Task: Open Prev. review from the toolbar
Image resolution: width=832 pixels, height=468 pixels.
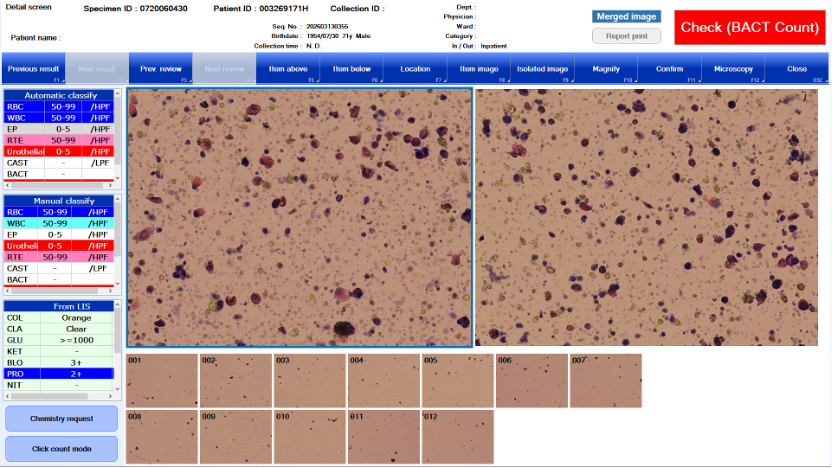Action: (x=160, y=69)
